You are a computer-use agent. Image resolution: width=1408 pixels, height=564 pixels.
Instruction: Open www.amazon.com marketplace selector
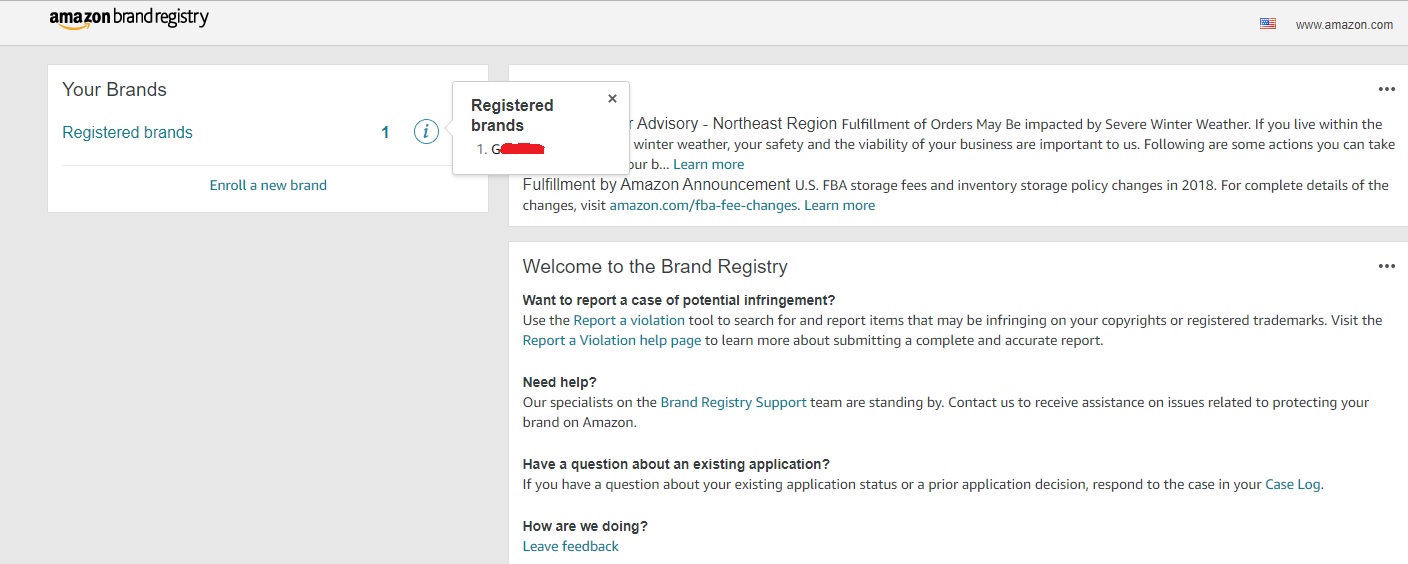[1344, 25]
